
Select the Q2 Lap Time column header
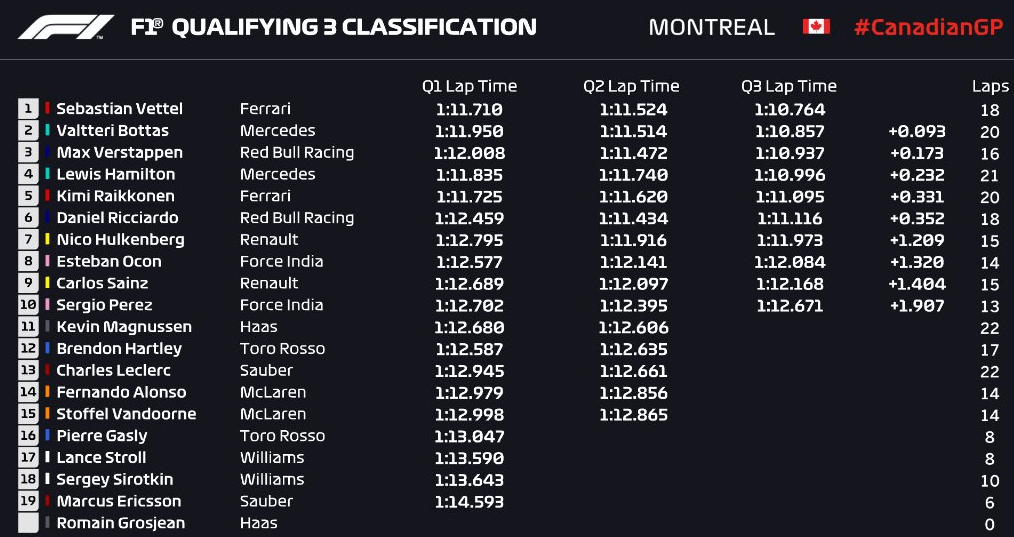[x=631, y=86]
